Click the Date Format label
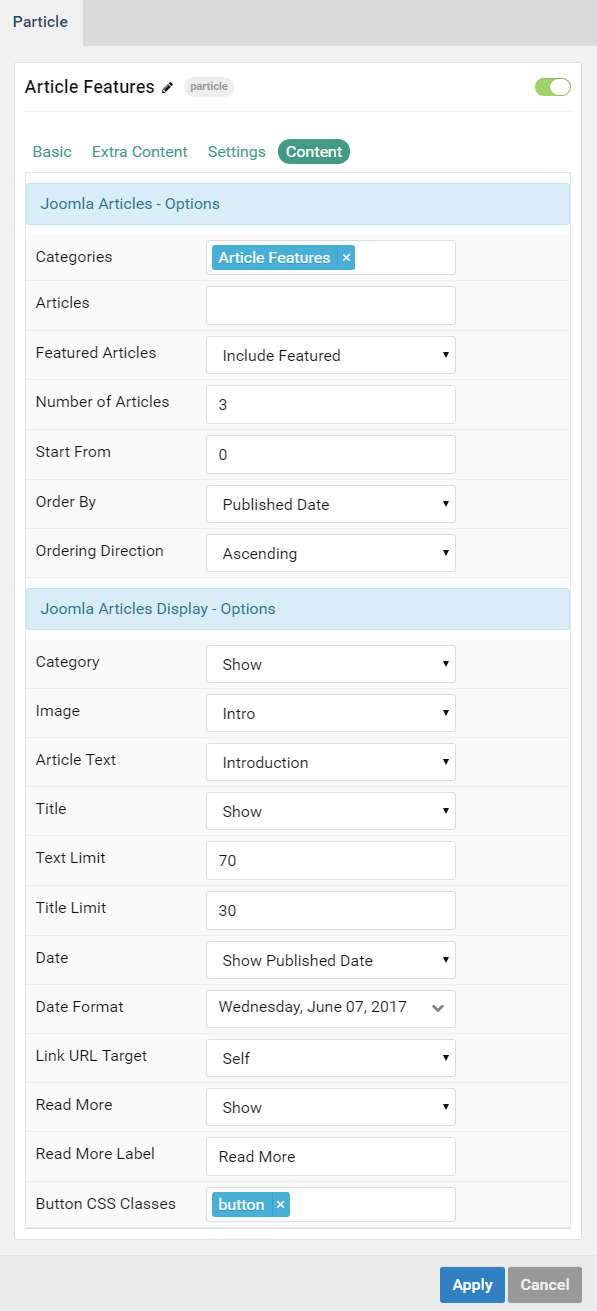 [x=80, y=1007]
